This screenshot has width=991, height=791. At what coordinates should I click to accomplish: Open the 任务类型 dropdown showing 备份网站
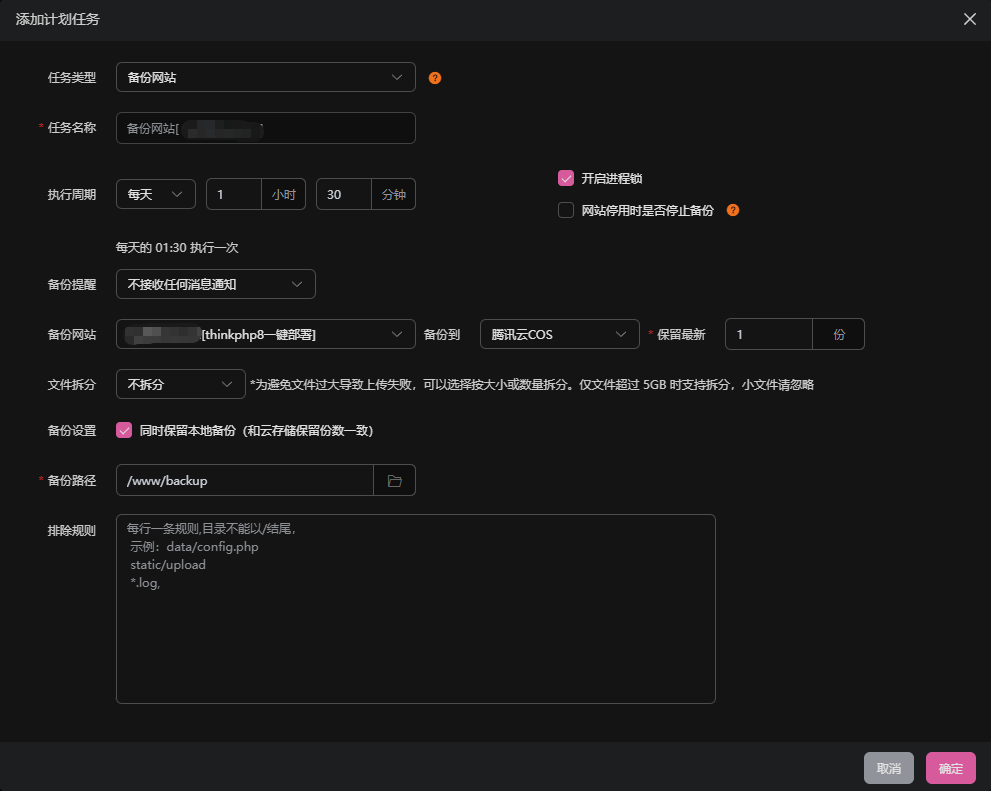pos(265,77)
